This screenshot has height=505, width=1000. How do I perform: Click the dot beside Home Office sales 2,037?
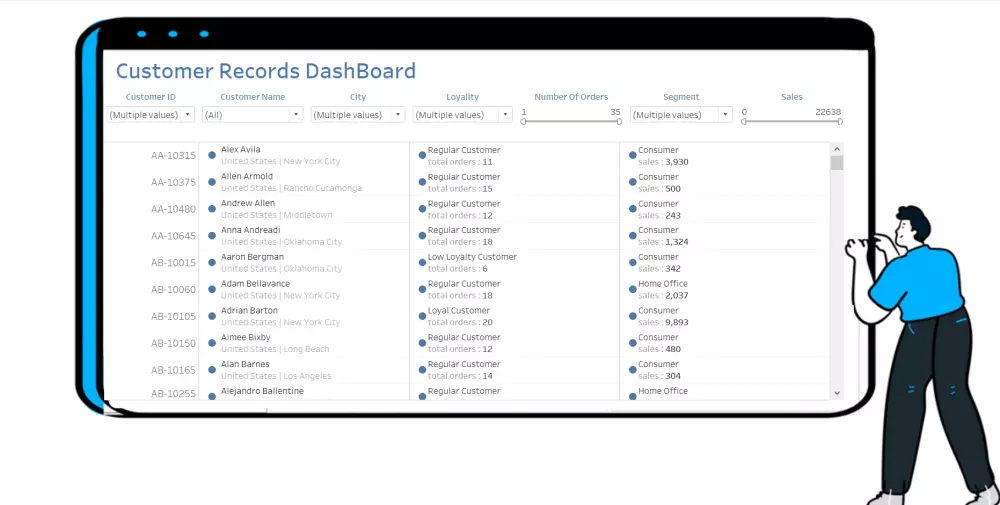[x=633, y=289]
